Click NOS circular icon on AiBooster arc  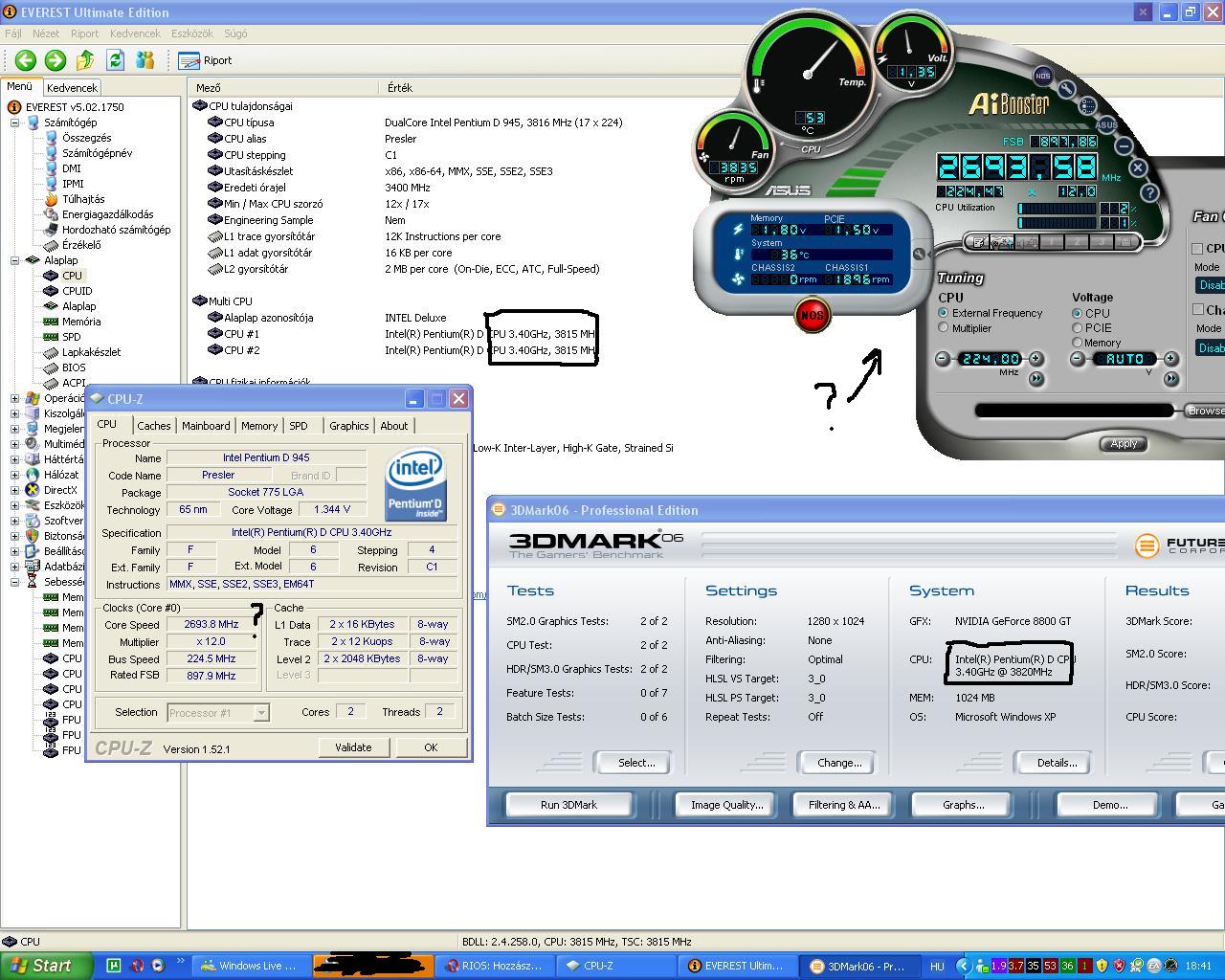tap(1043, 76)
